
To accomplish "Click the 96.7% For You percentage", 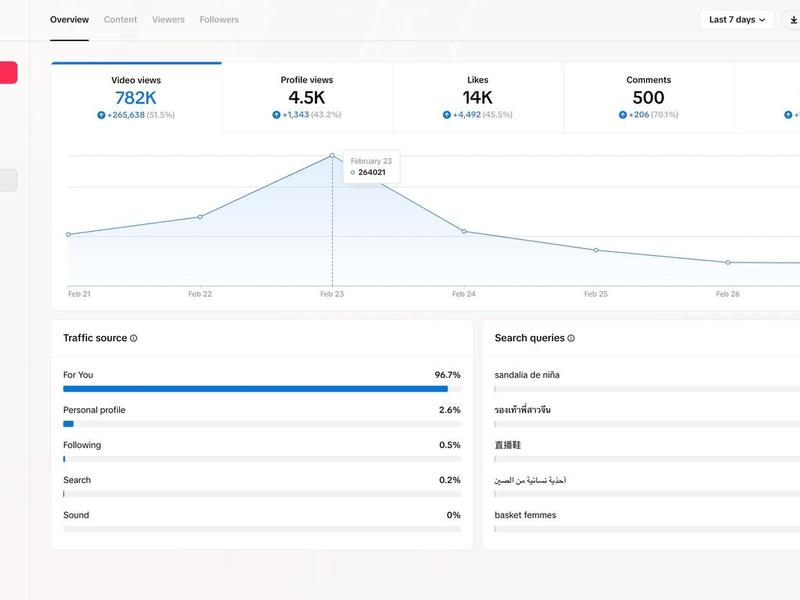I will [447, 375].
